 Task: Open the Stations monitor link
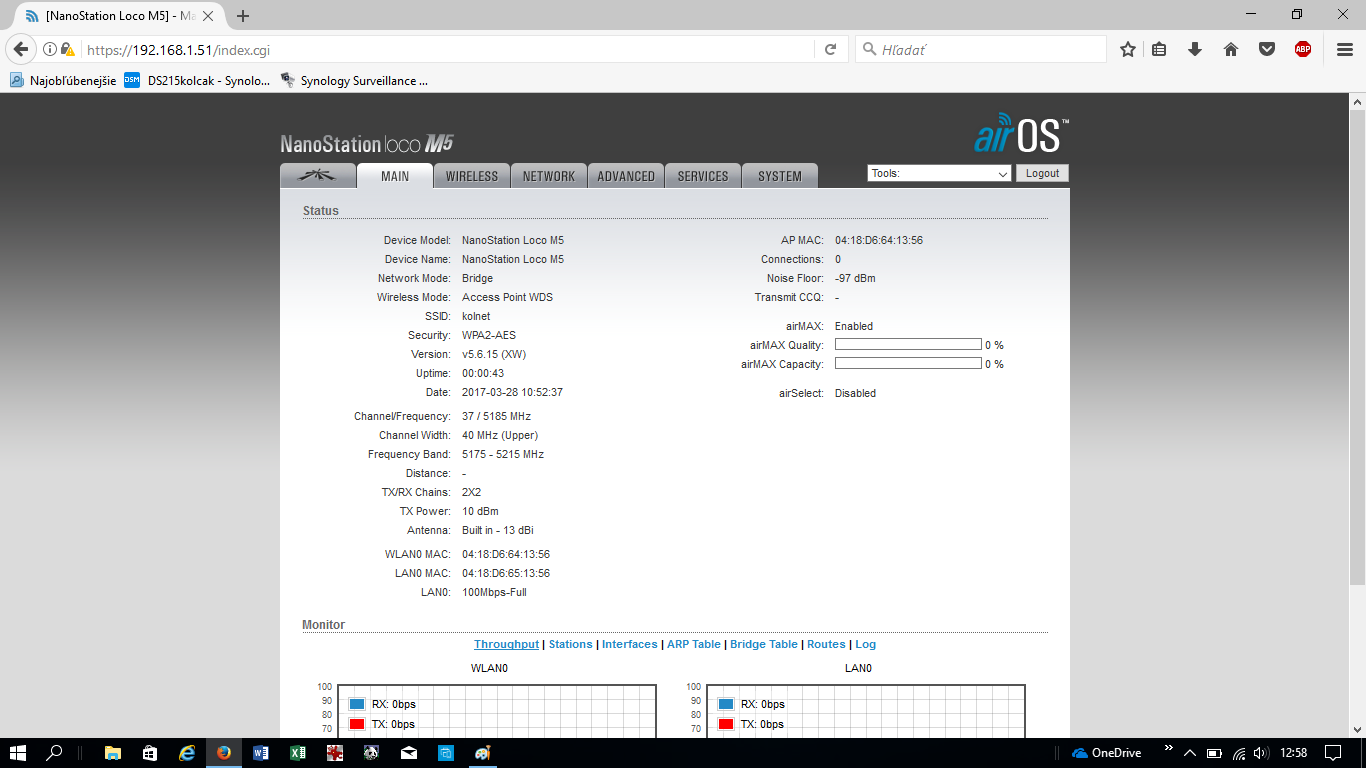pos(570,644)
